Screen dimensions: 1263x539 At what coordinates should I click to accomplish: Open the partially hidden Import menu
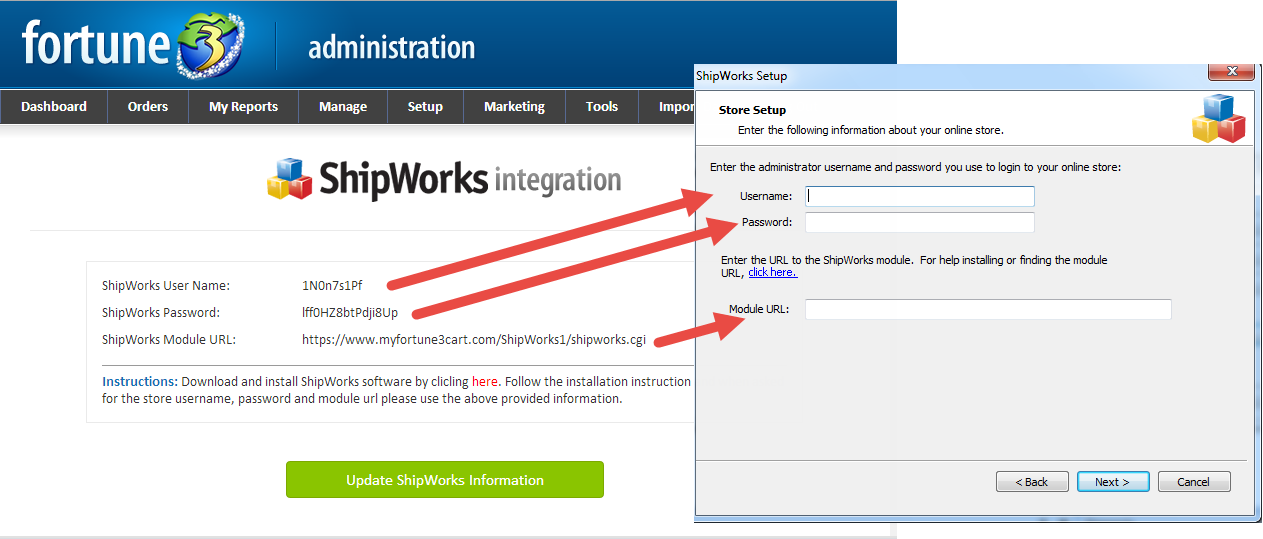[x=668, y=107]
